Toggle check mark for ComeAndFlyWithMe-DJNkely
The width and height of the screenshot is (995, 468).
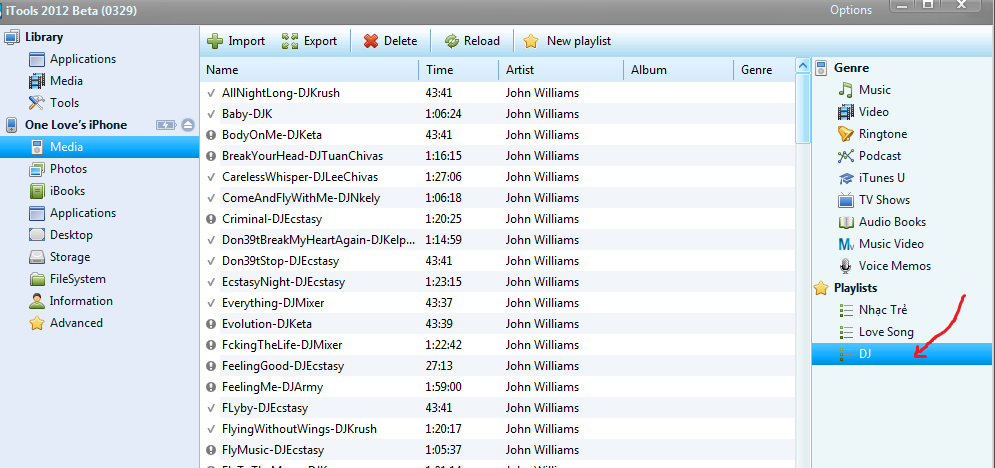(x=211, y=198)
